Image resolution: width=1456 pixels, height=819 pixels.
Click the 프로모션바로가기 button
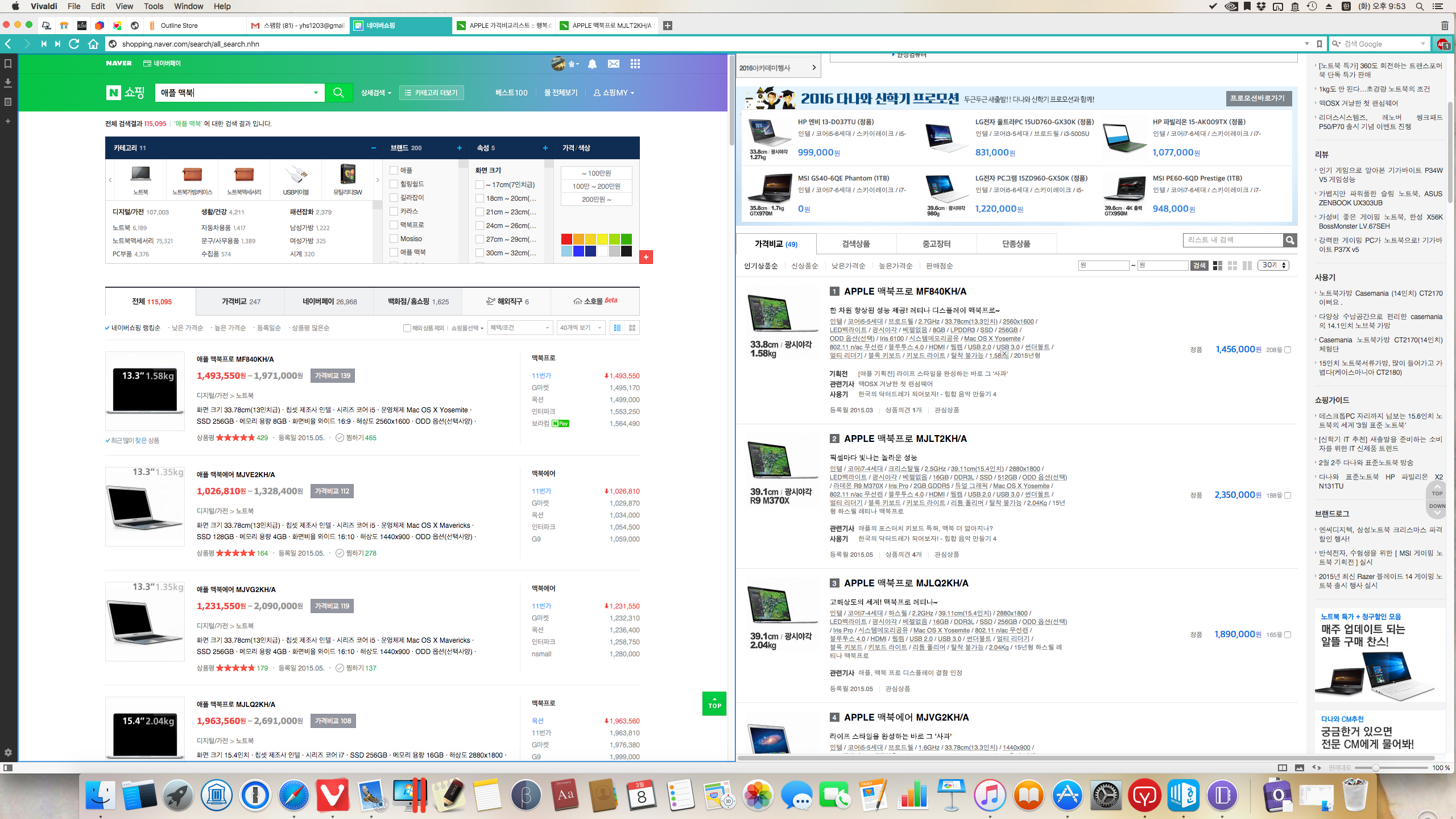1258,98
